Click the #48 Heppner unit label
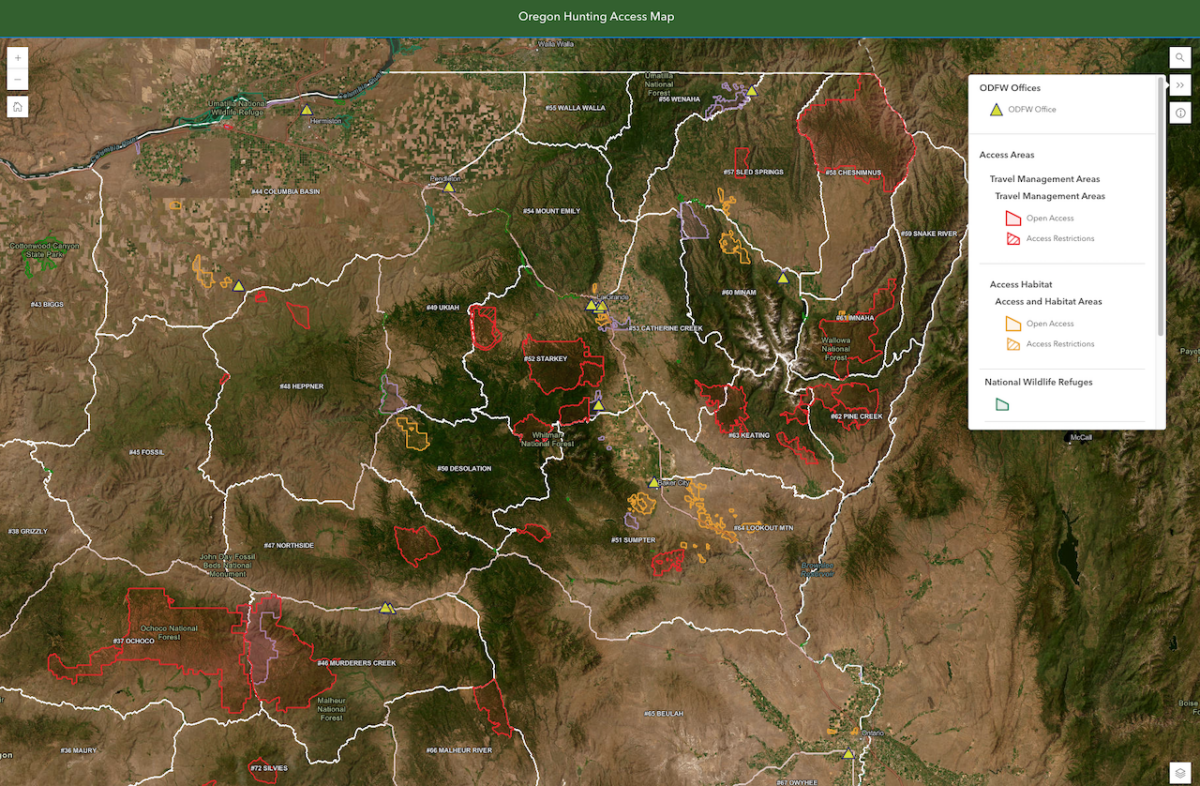The image size is (1200, 786). click(301, 386)
